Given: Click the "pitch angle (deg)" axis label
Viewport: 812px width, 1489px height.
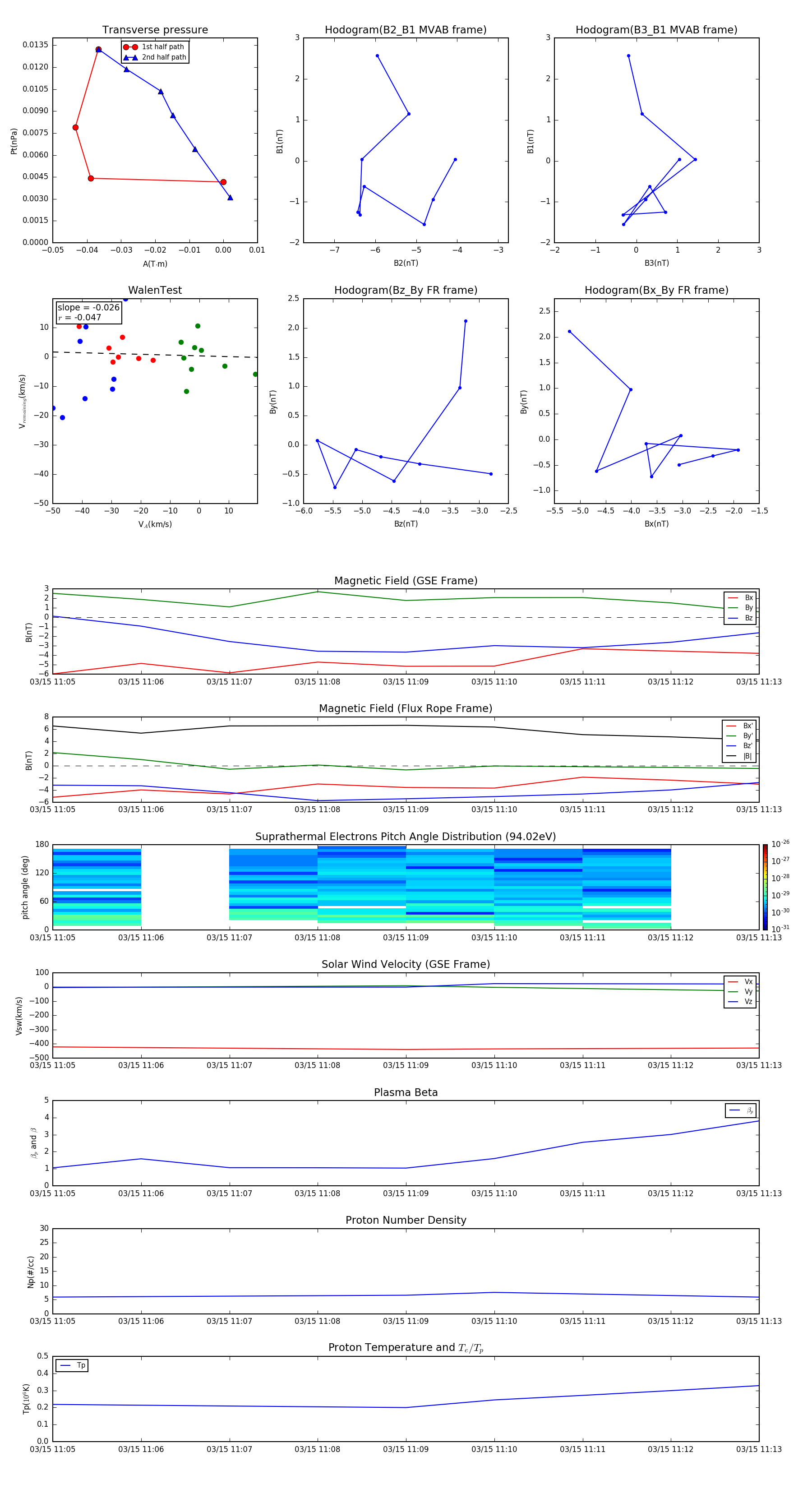Looking at the screenshot, I should [25, 887].
